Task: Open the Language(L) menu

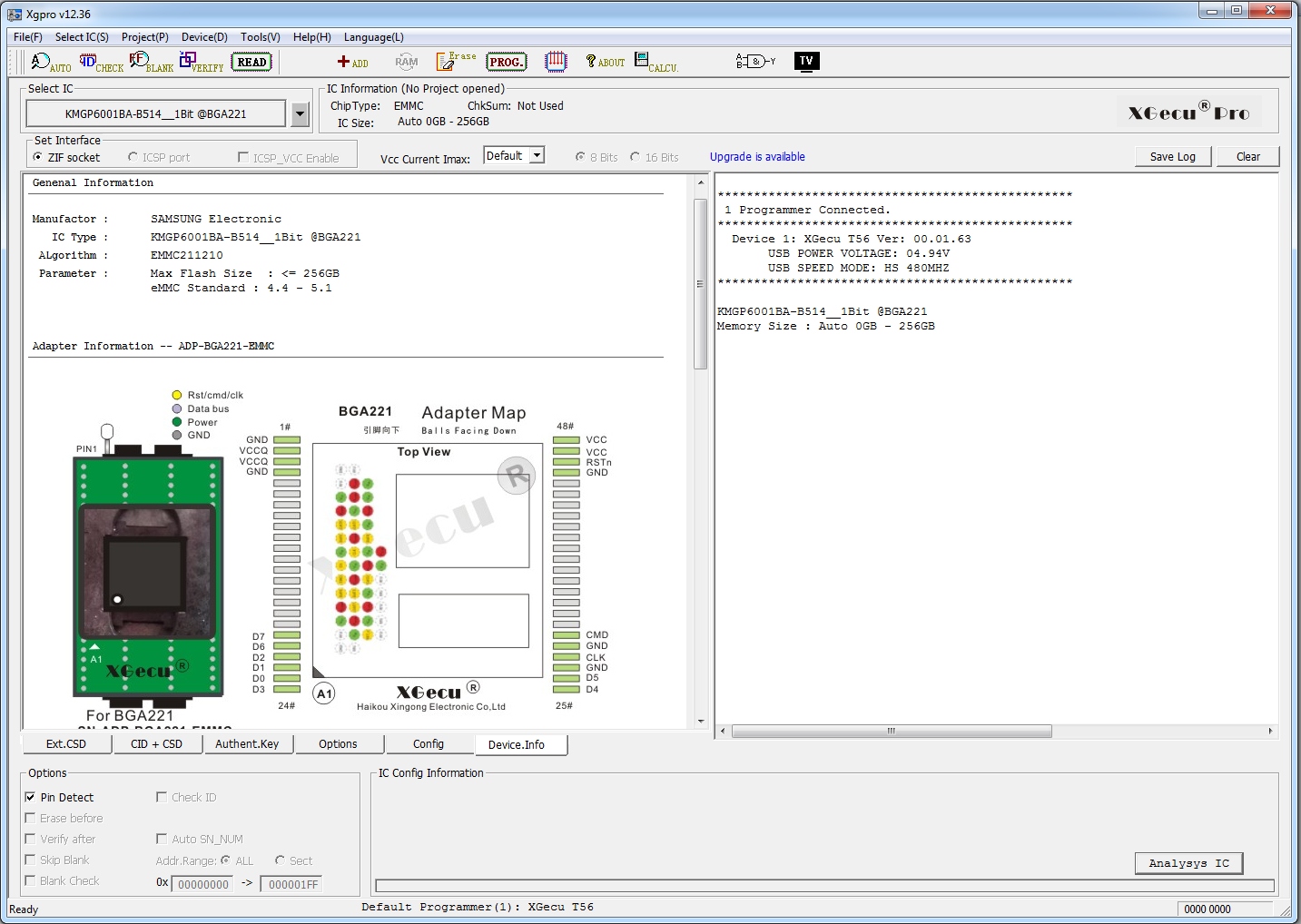Action: point(374,37)
